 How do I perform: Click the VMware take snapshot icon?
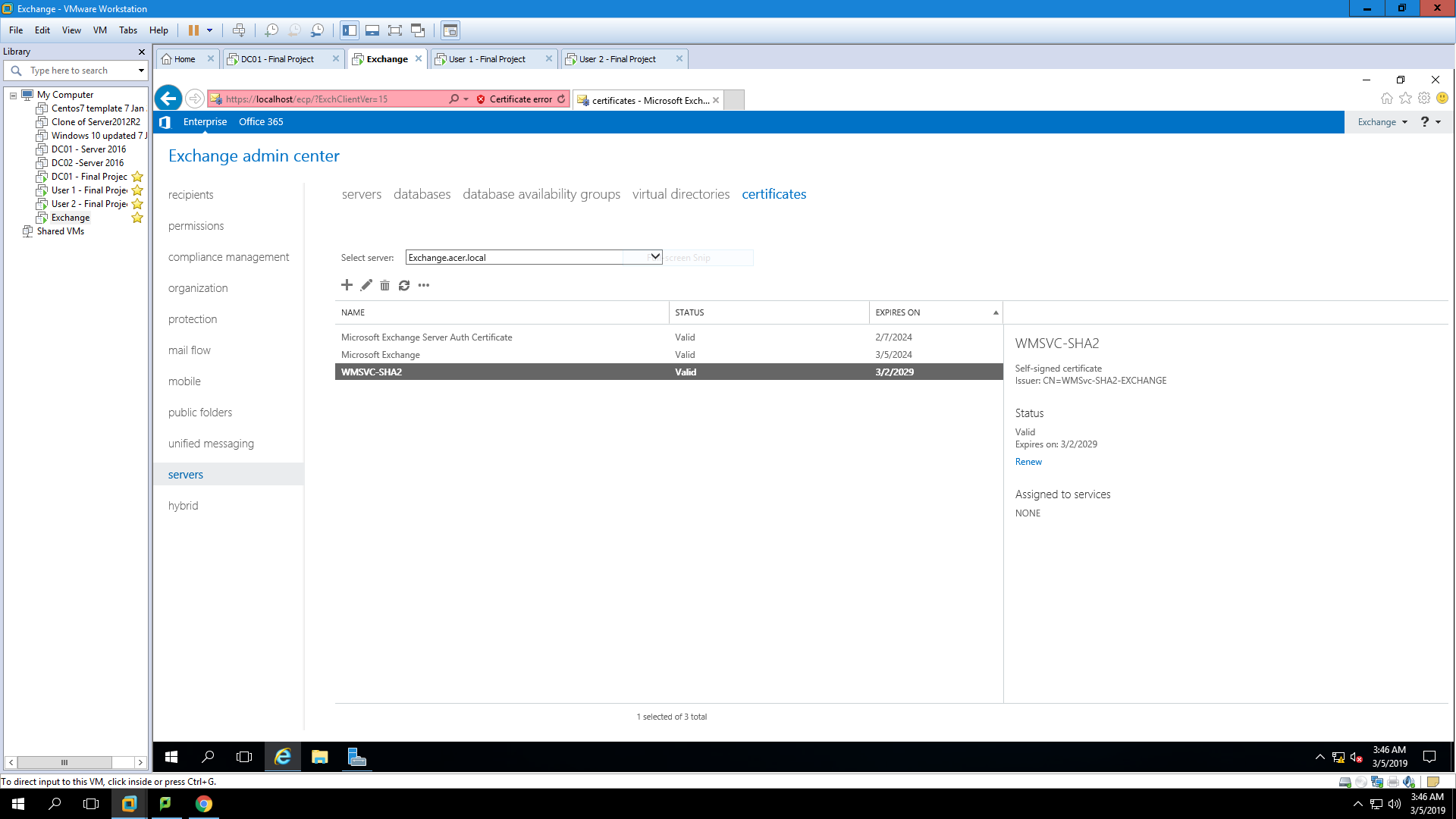click(x=271, y=30)
